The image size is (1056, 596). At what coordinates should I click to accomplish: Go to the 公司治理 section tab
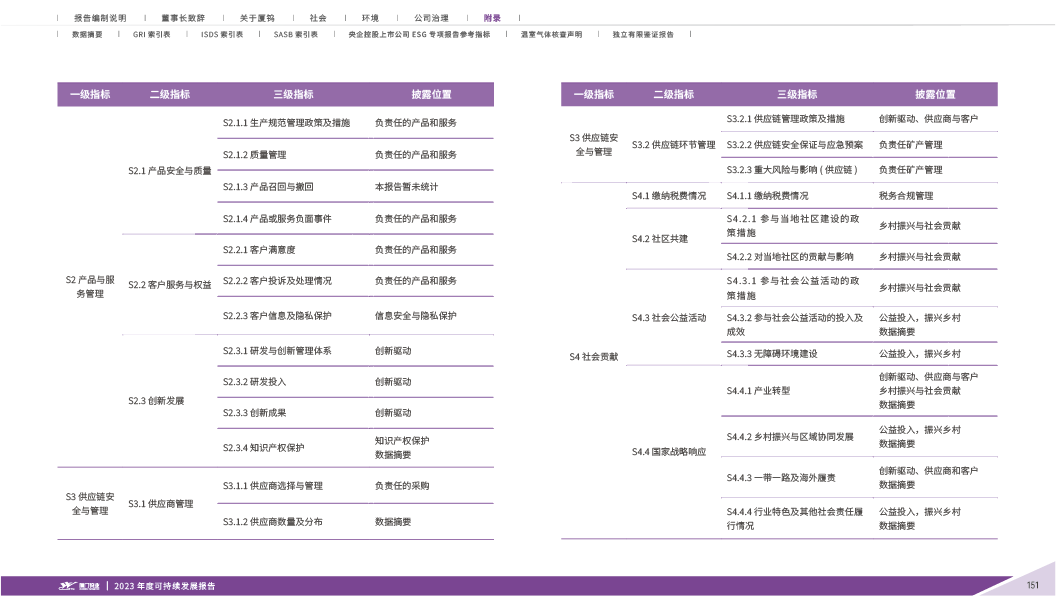[x=431, y=18]
